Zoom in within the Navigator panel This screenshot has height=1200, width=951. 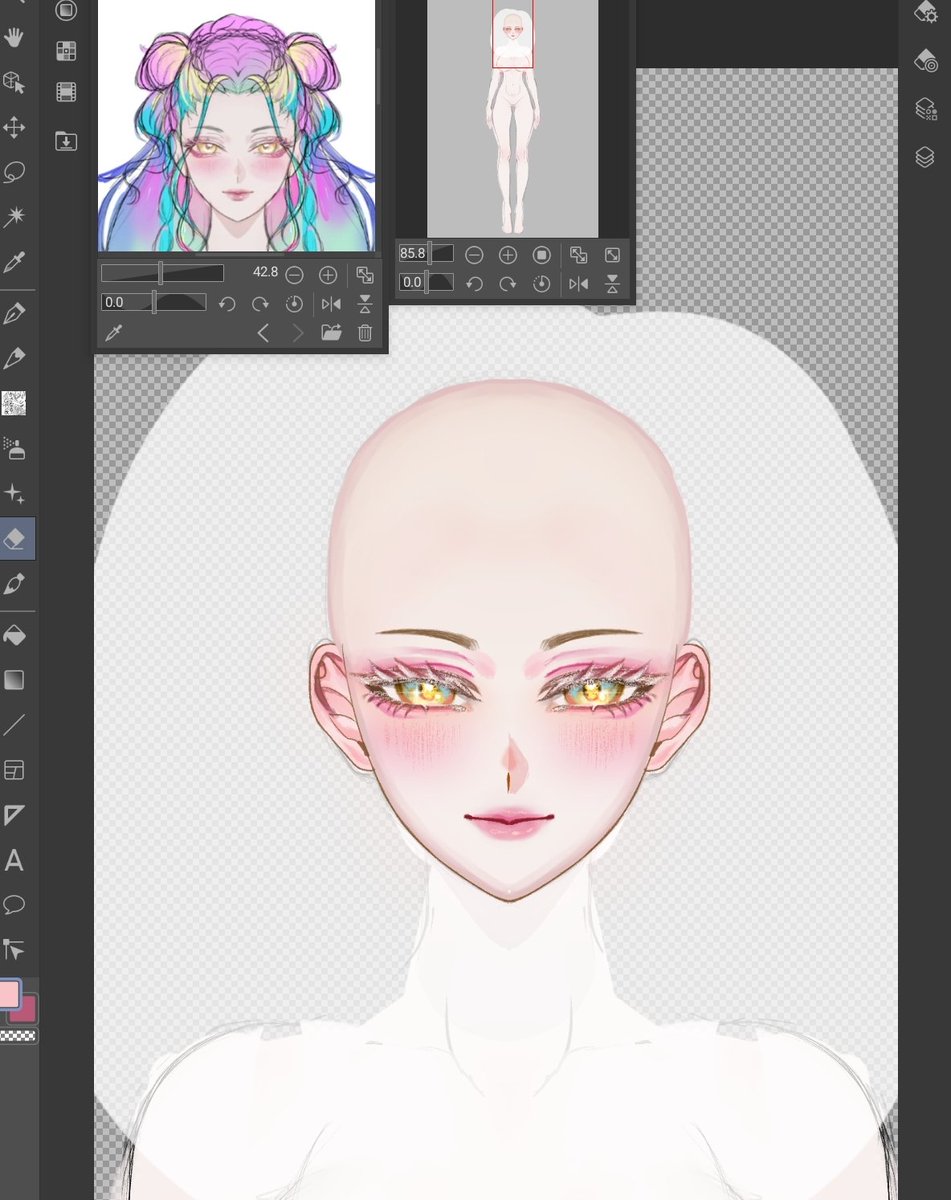[508, 255]
